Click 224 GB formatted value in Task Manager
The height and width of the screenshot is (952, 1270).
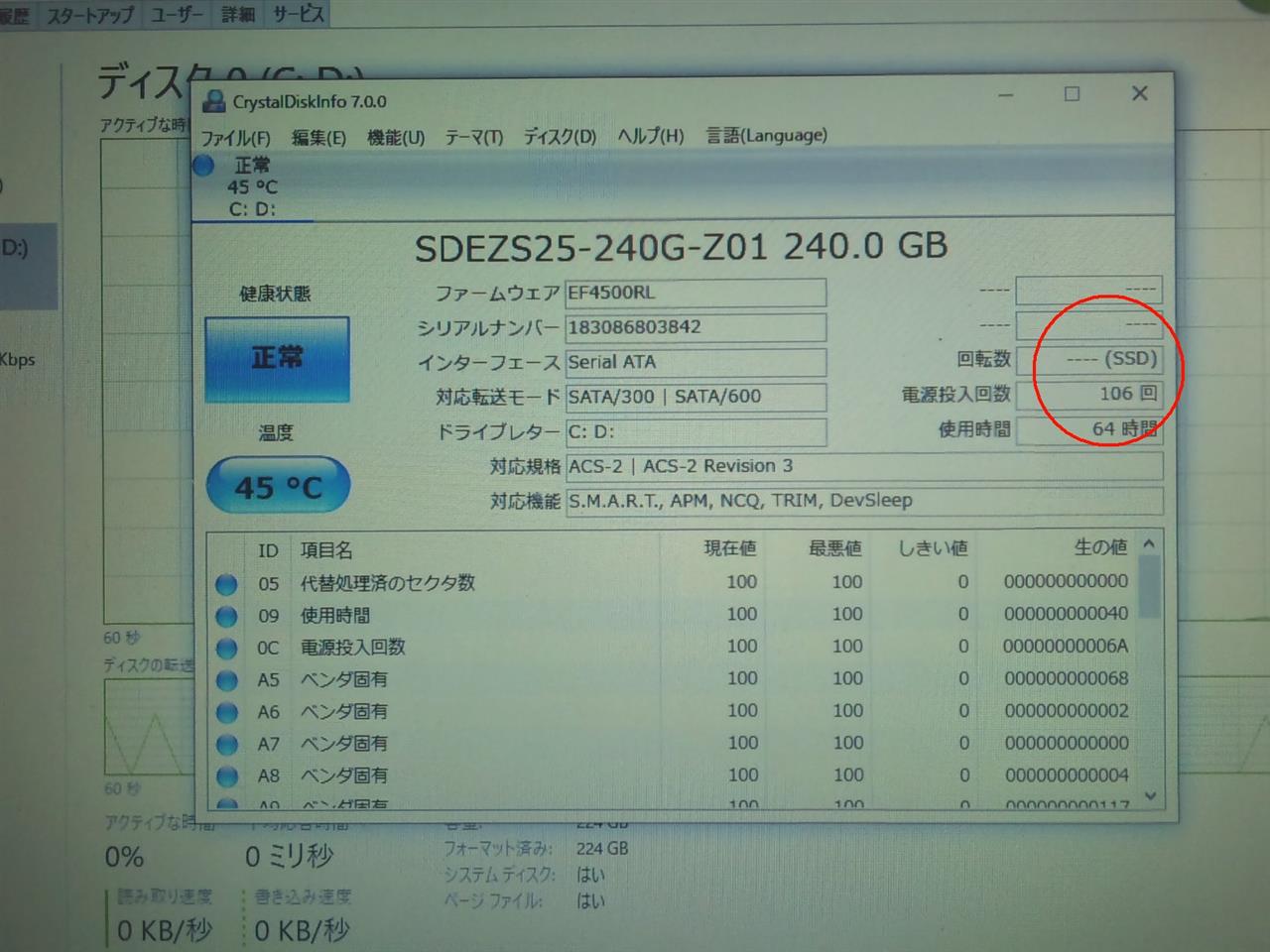coord(602,849)
